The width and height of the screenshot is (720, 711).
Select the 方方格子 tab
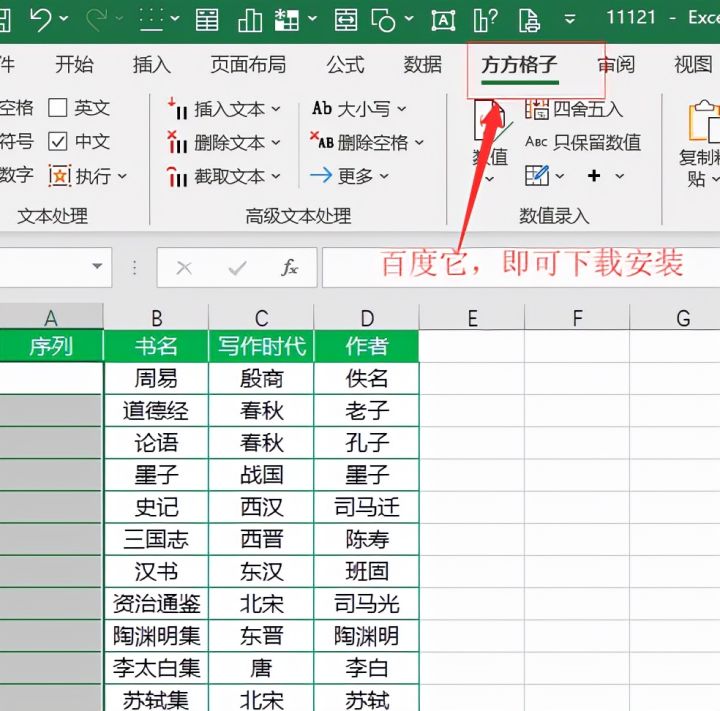[519, 65]
